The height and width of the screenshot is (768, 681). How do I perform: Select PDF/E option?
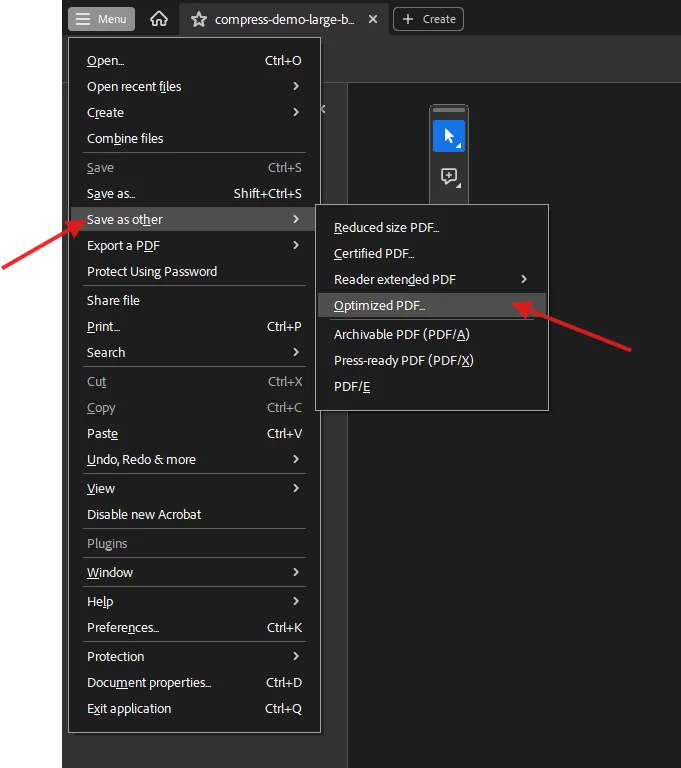[432, 386]
